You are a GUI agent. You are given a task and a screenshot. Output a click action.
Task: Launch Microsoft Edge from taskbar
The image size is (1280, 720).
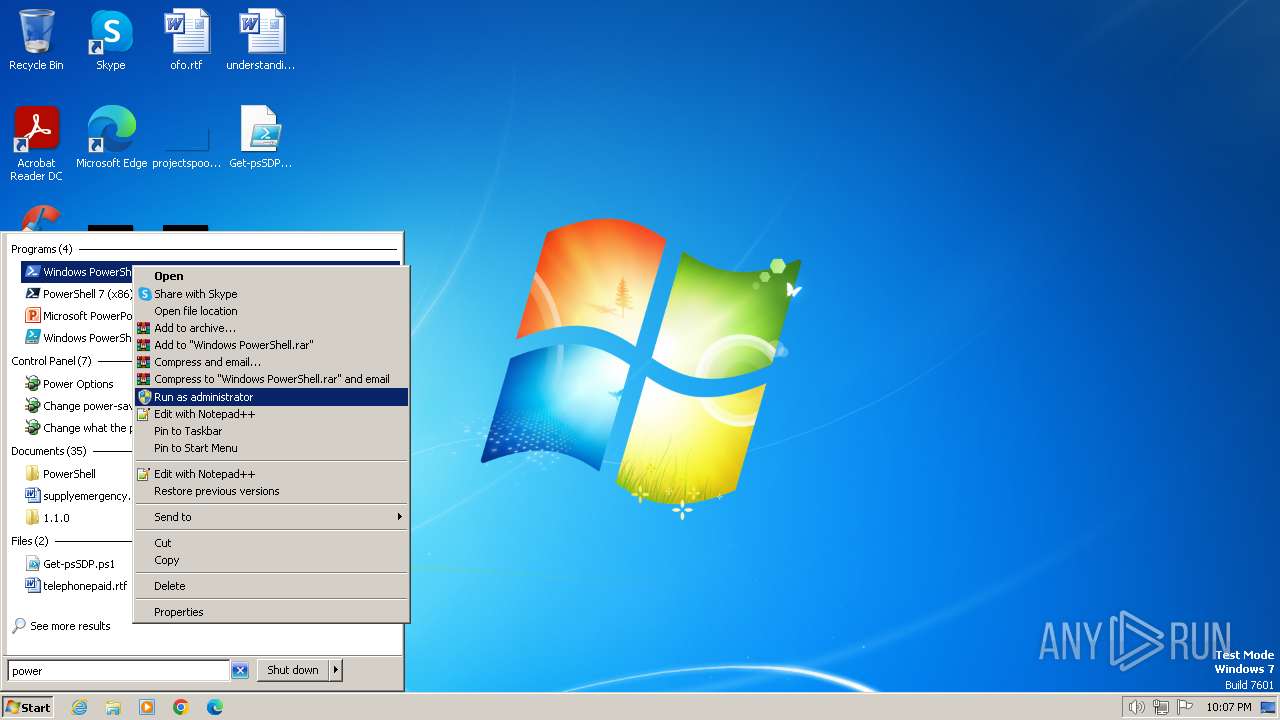pyautogui.click(x=215, y=707)
